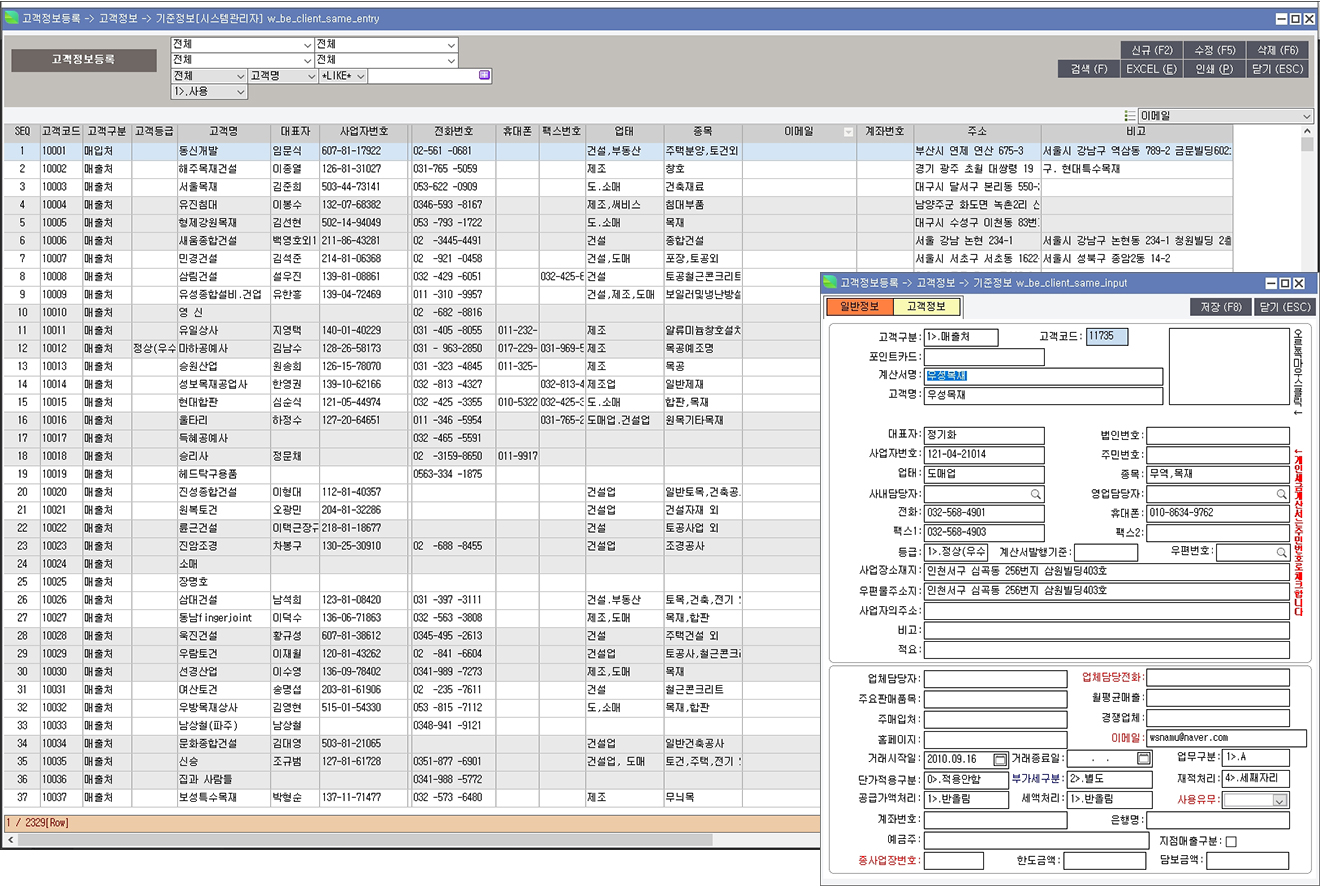Open the 사용유무 dropdown in dialog

coord(1280,800)
